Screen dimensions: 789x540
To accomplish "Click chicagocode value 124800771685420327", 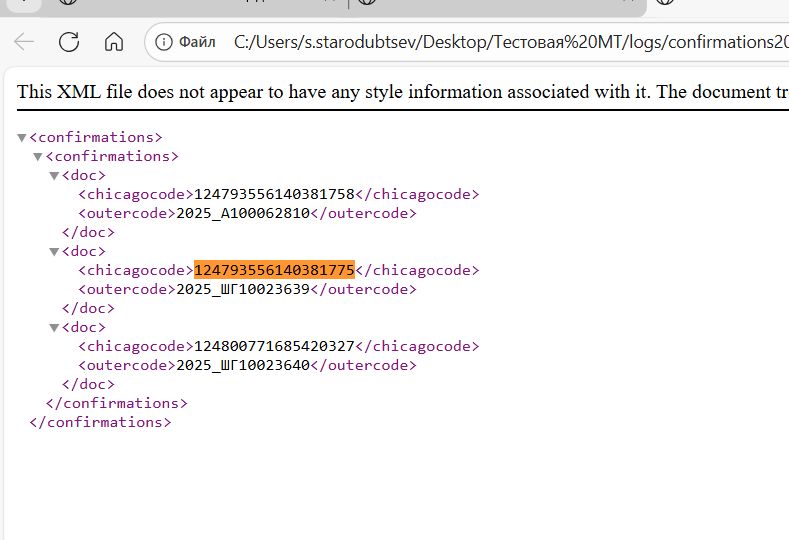I will tap(274, 346).
